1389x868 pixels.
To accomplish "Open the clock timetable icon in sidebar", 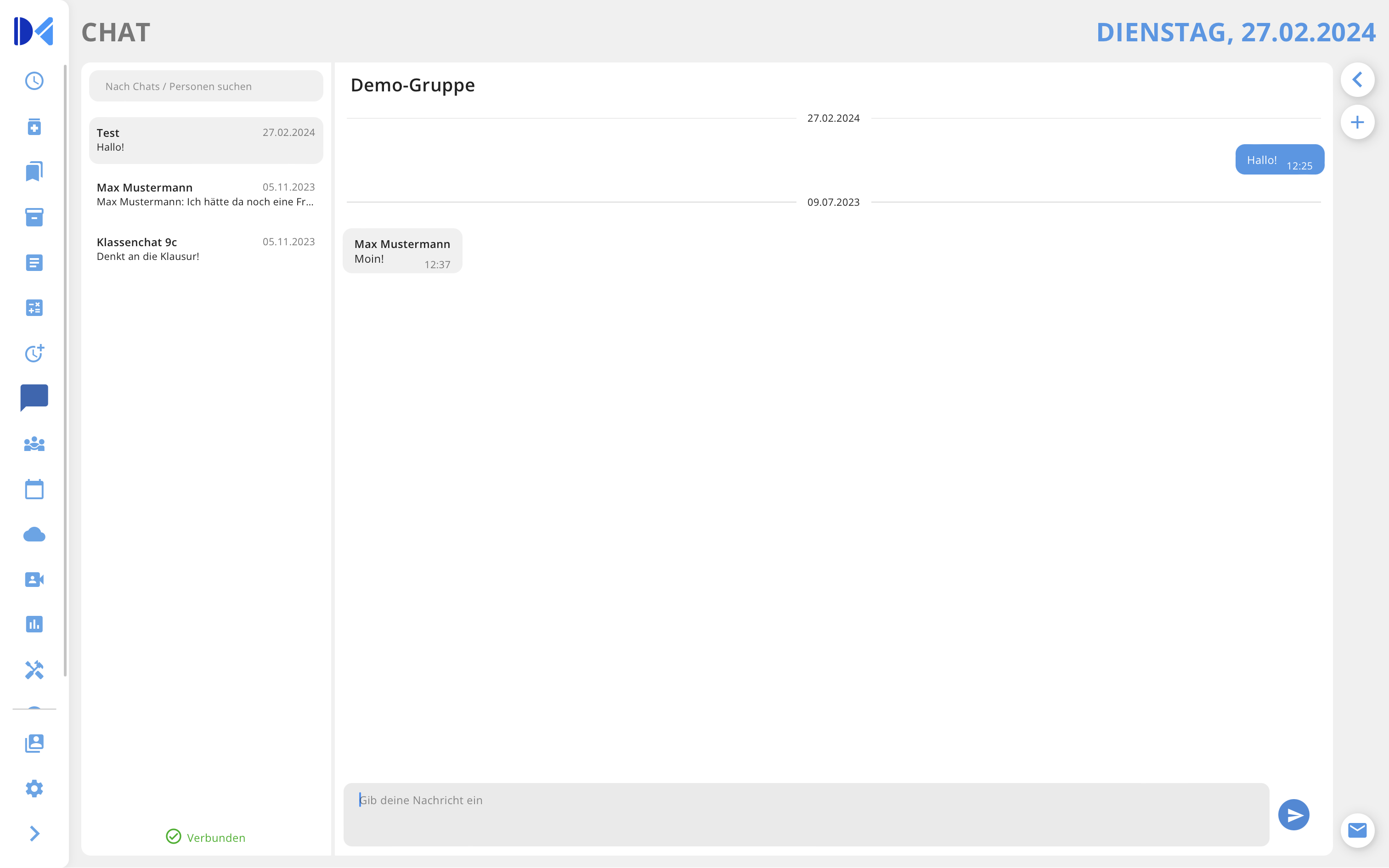I will (34, 81).
